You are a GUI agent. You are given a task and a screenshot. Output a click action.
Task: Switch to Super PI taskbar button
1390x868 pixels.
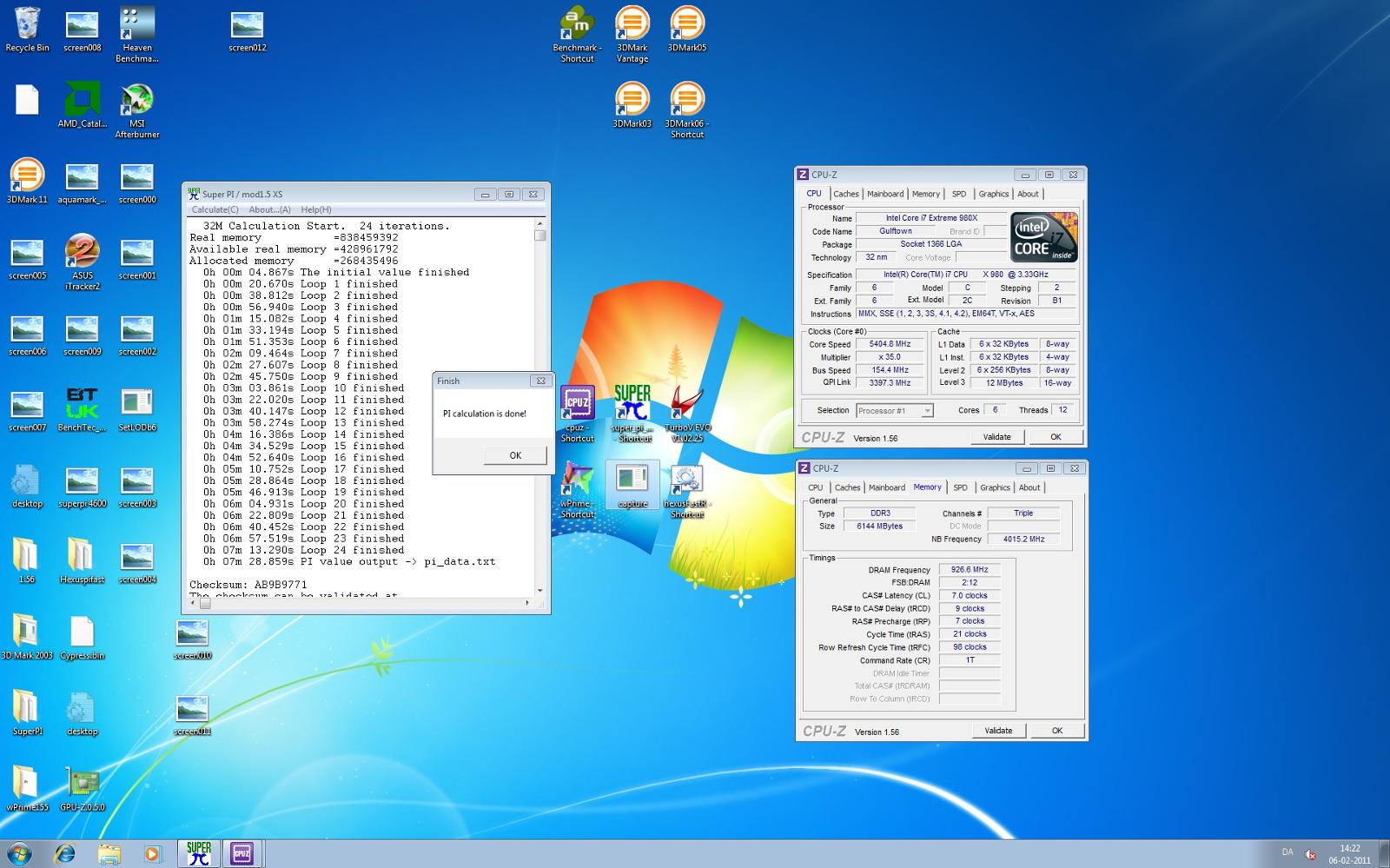[199, 853]
